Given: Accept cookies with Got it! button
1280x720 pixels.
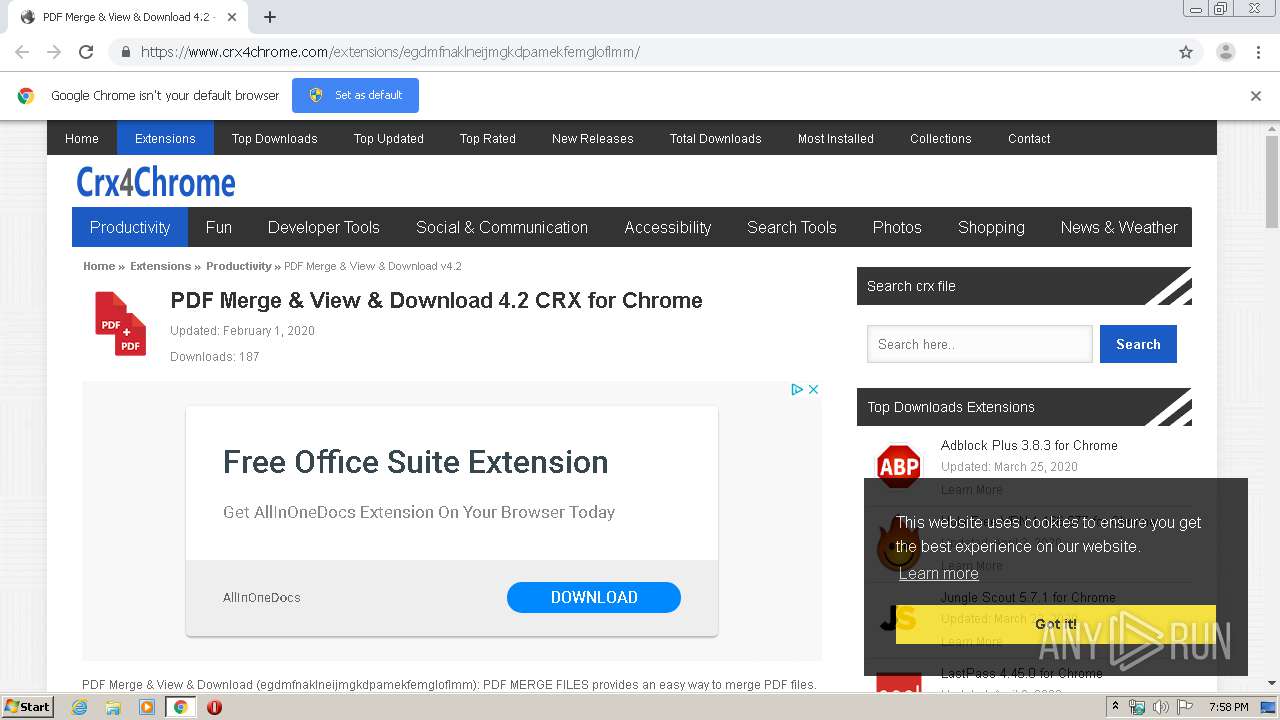Looking at the screenshot, I should coord(1056,624).
